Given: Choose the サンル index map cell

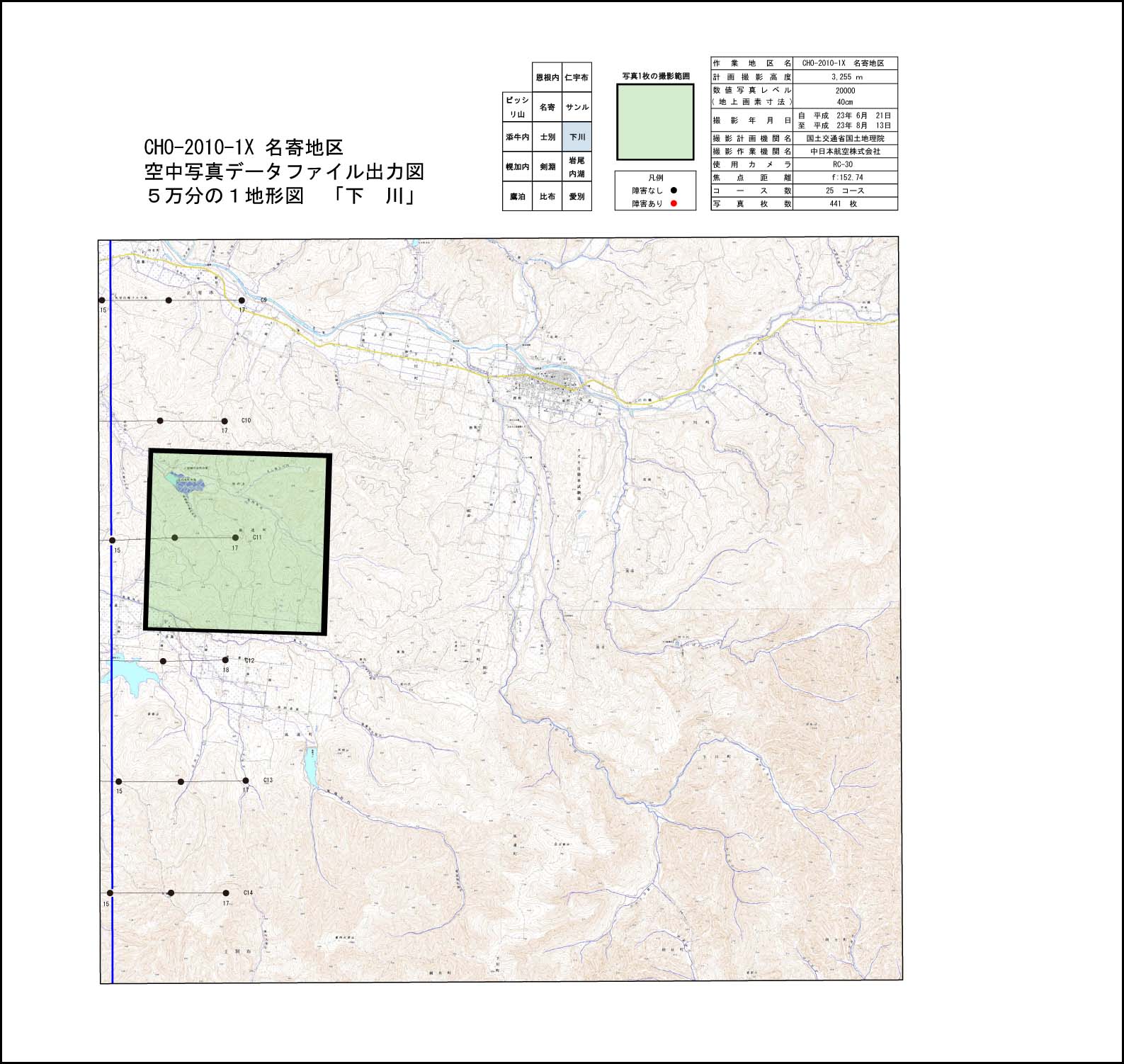Looking at the screenshot, I should click(x=577, y=107).
